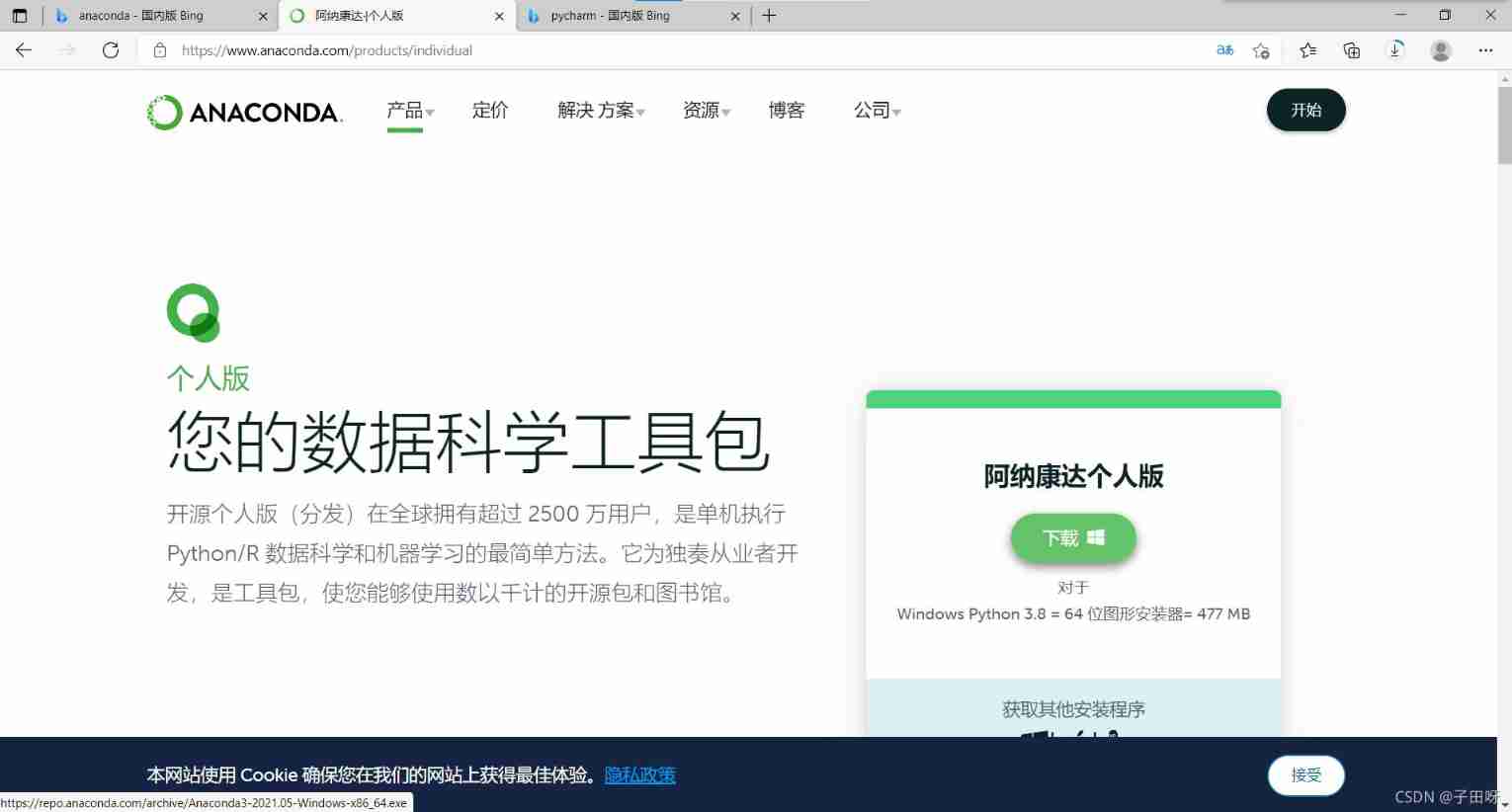Viewport: 1512px width, 812px height.
Task: Close the pycharm Bing tab
Action: point(735,16)
